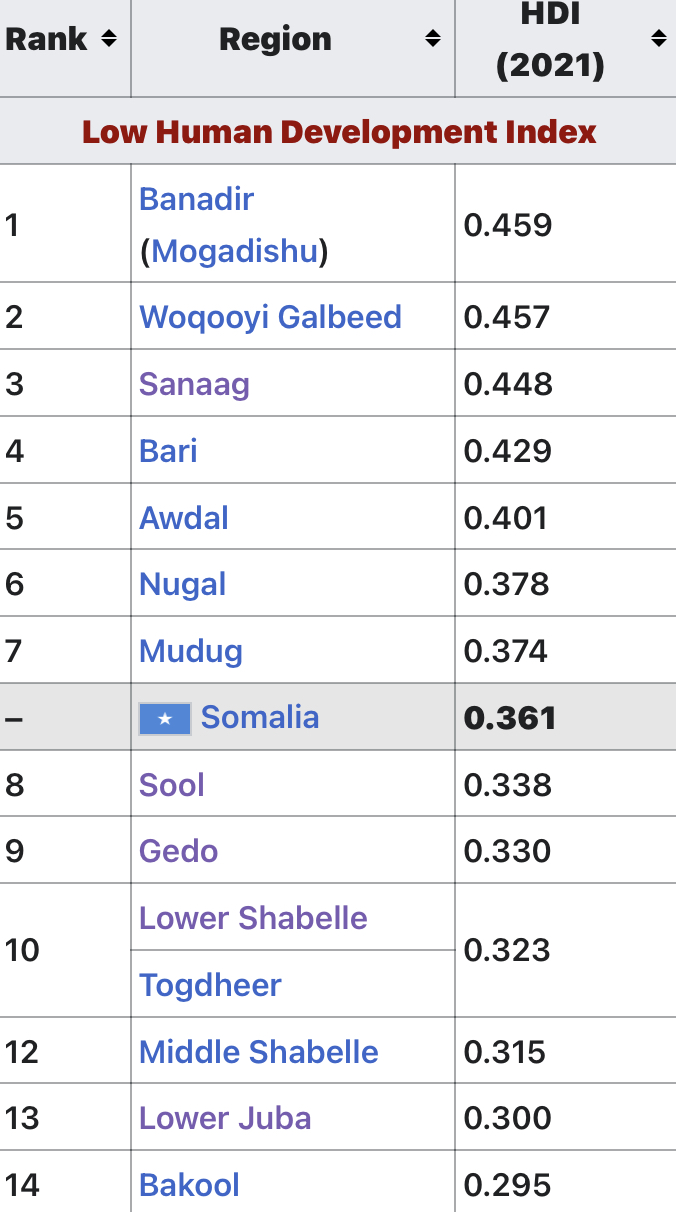Image resolution: width=676 pixels, height=1212 pixels.
Task: Open the Somalia country link
Action: 260,717
